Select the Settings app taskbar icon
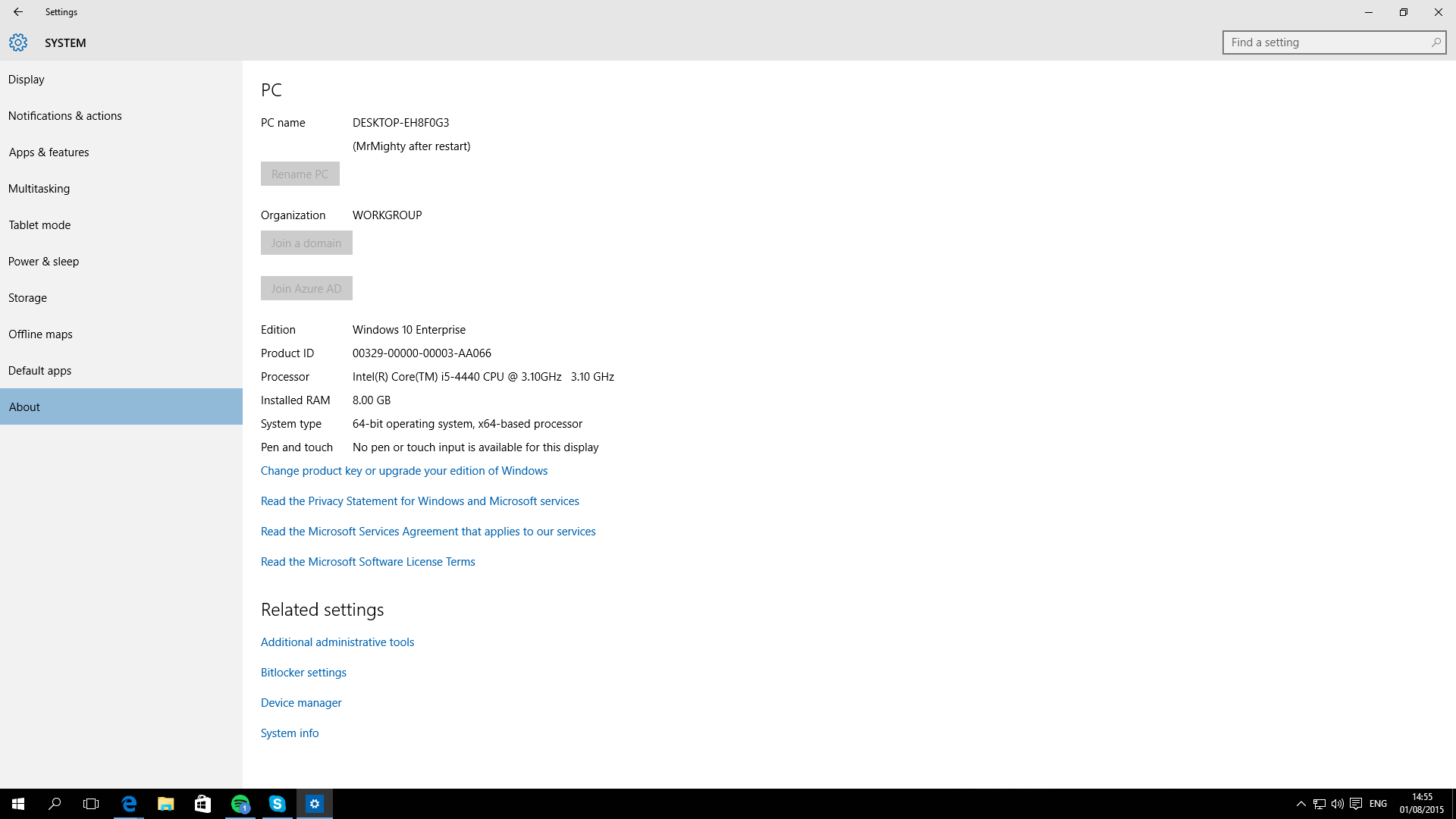 pos(314,804)
